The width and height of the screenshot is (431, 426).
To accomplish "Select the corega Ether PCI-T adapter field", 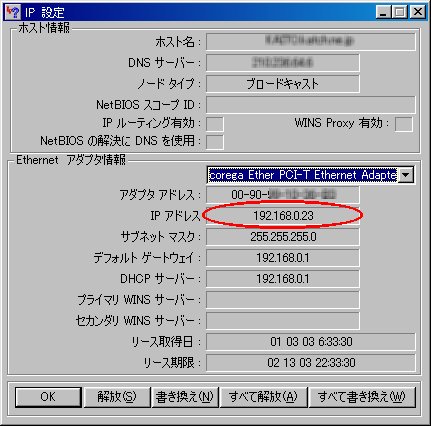I will point(303,175).
